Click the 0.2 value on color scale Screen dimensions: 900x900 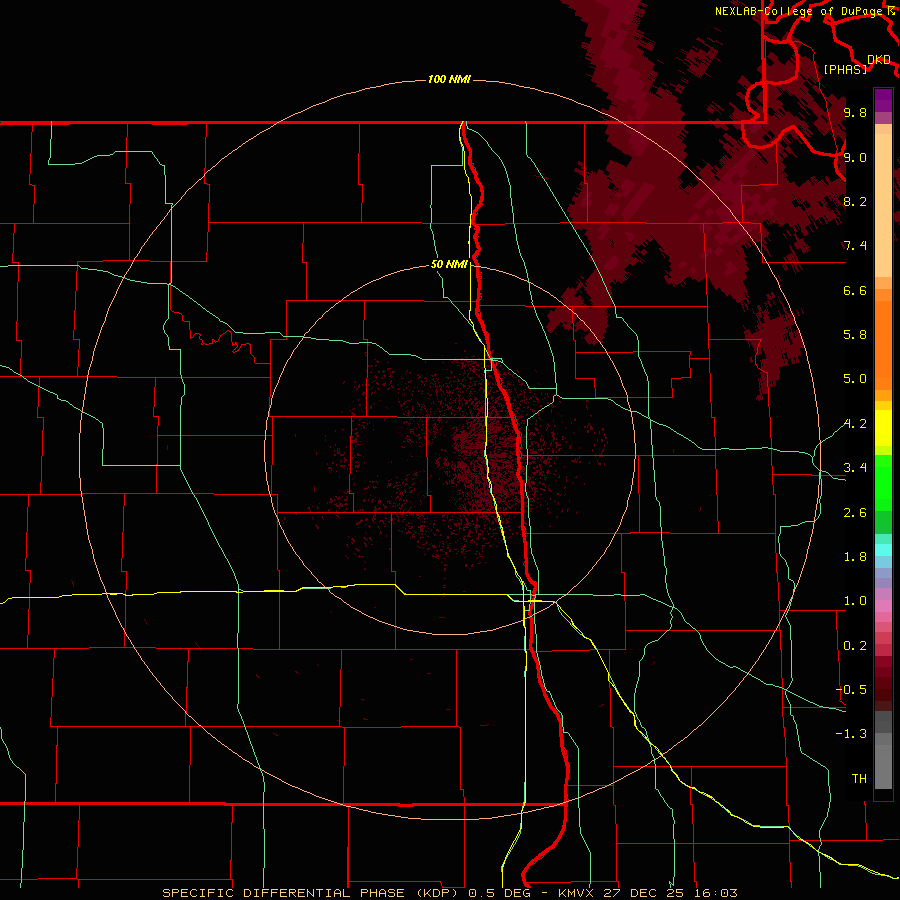click(x=855, y=646)
